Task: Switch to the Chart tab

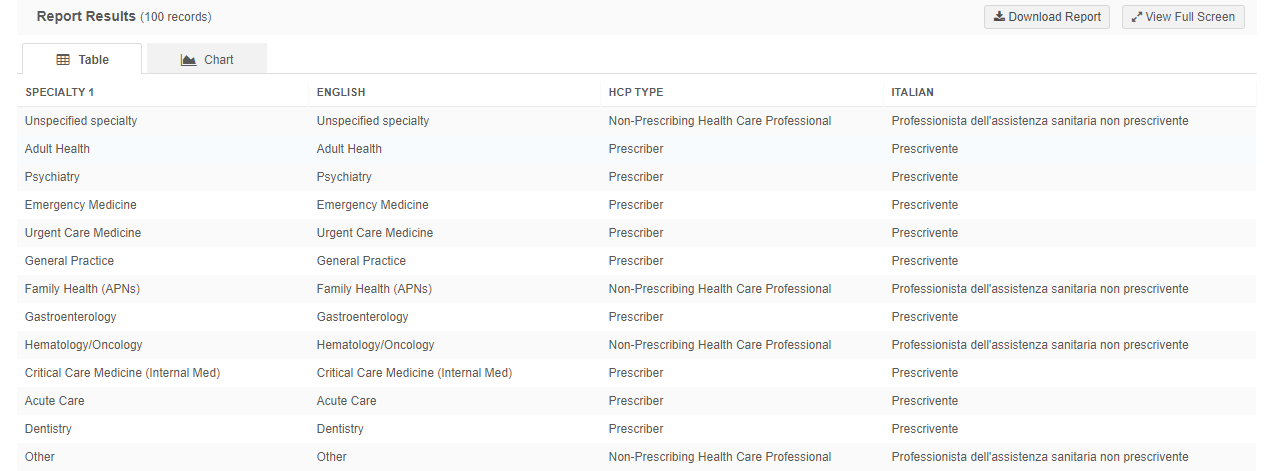Action: click(207, 60)
